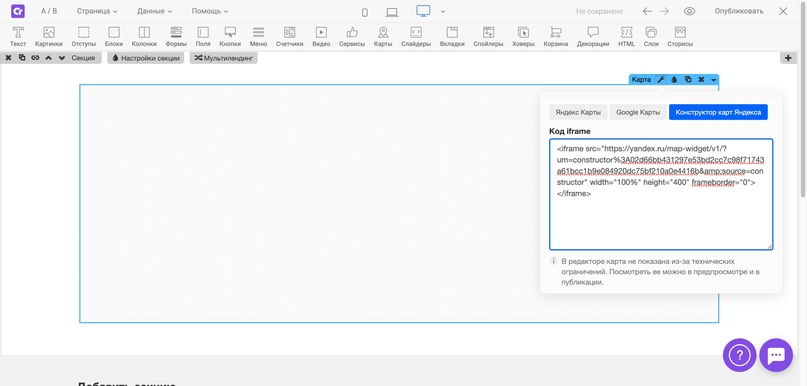Image resolution: width=807 pixels, height=386 pixels.
Task: Click the info icon below textarea
Action: pos(554,261)
